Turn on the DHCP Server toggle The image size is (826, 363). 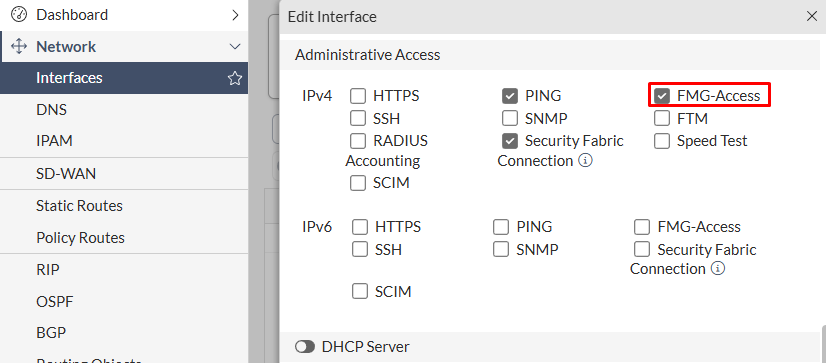[x=305, y=347]
